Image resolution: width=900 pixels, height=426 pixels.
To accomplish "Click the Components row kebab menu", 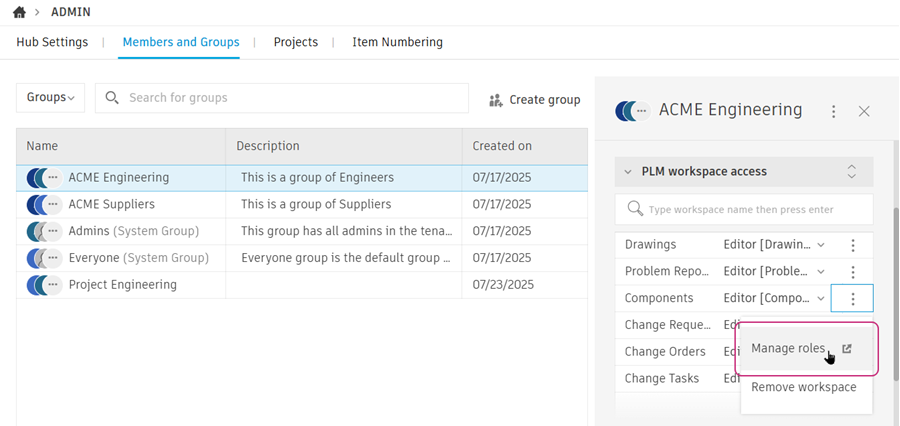I will click(852, 298).
